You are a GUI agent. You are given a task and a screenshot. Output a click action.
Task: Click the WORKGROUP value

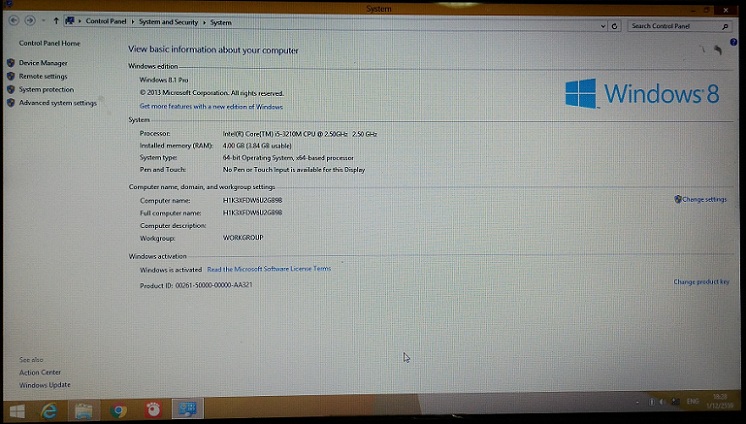pos(243,237)
